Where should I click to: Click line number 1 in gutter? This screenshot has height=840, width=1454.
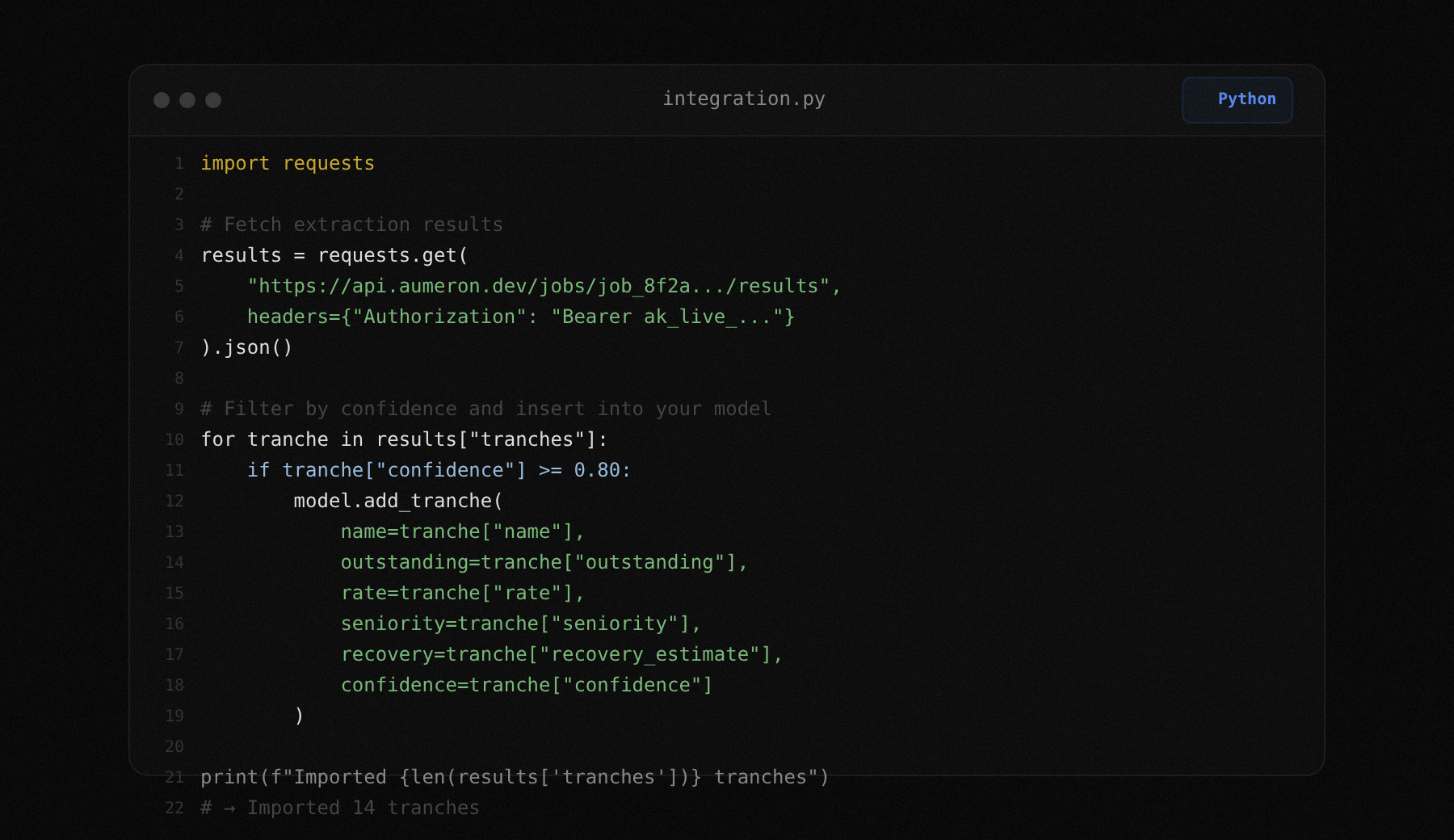coord(179,163)
